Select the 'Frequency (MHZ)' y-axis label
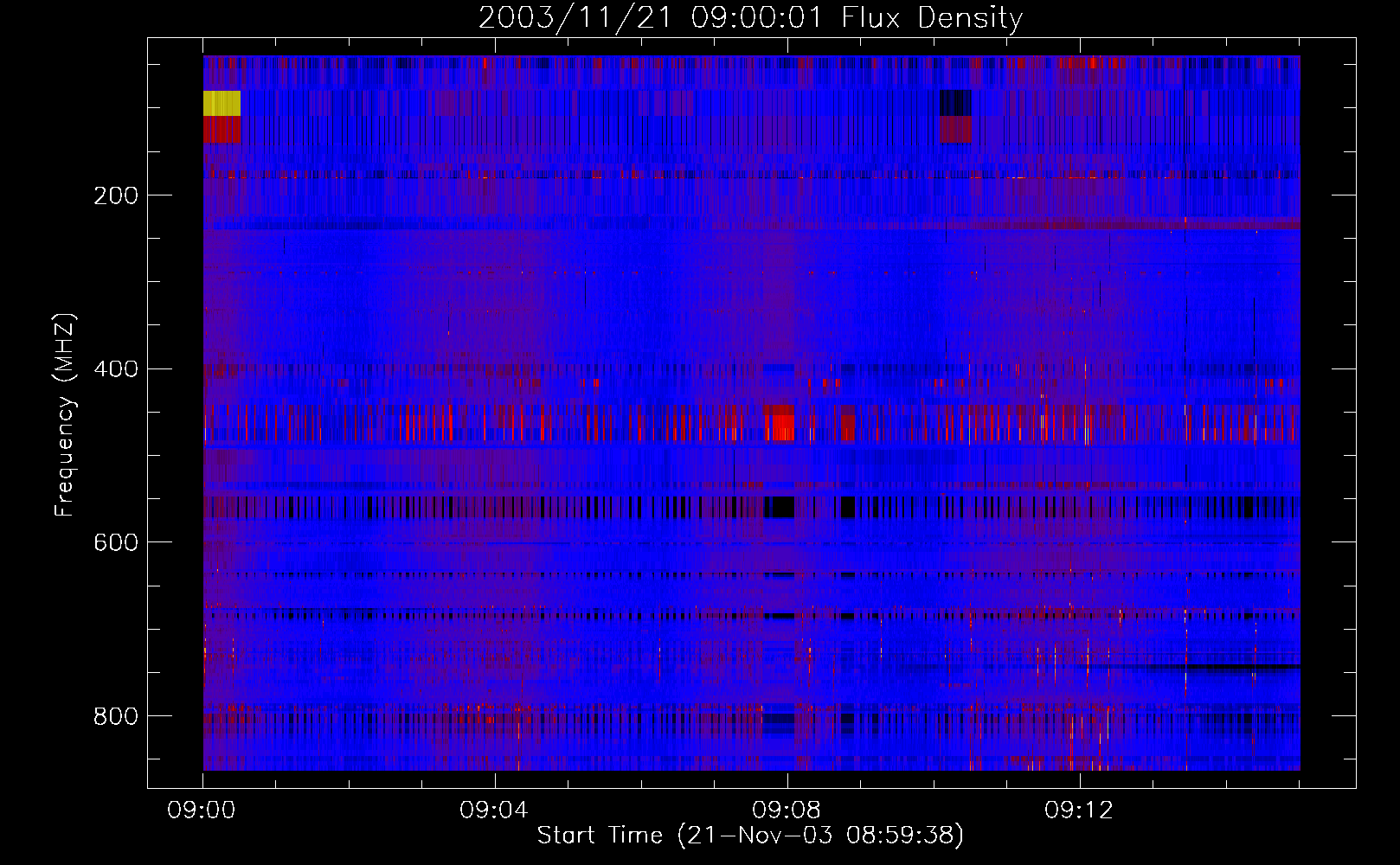Image resolution: width=1400 pixels, height=865 pixels. coord(64,414)
